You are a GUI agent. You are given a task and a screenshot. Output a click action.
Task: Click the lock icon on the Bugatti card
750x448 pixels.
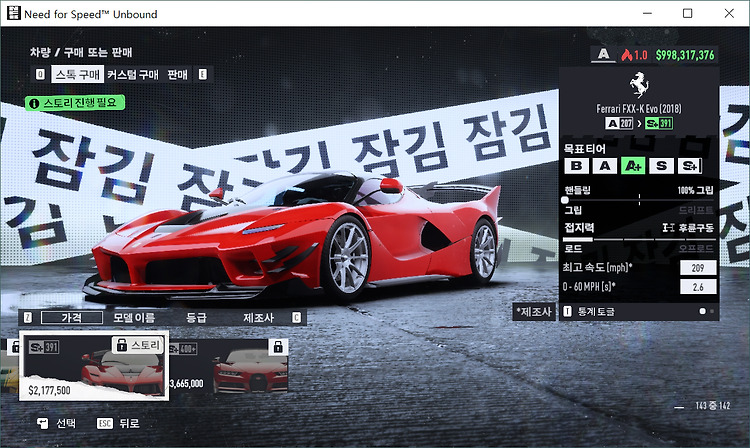pyautogui.click(x=278, y=347)
